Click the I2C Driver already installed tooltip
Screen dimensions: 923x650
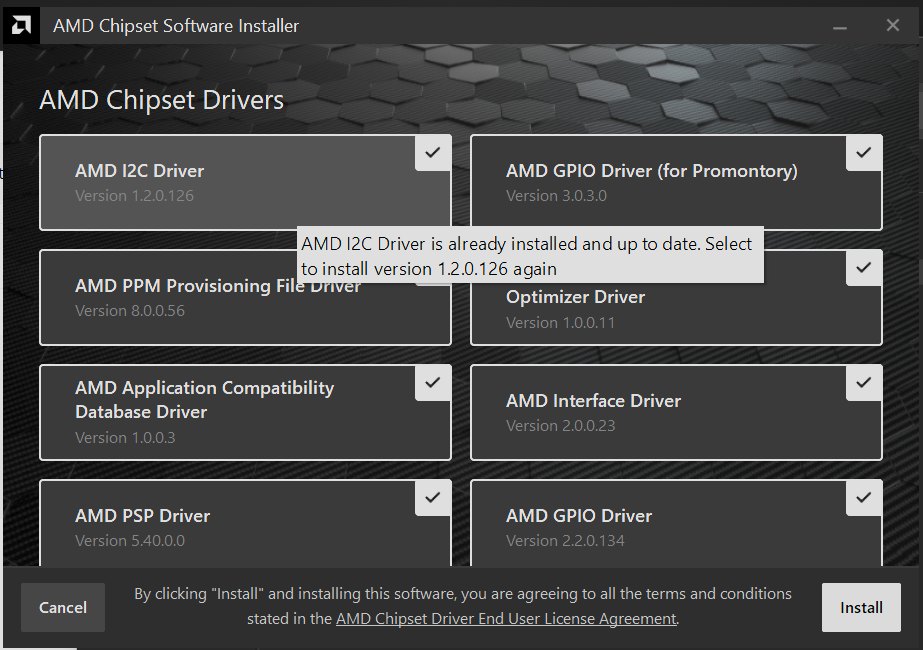530,256
